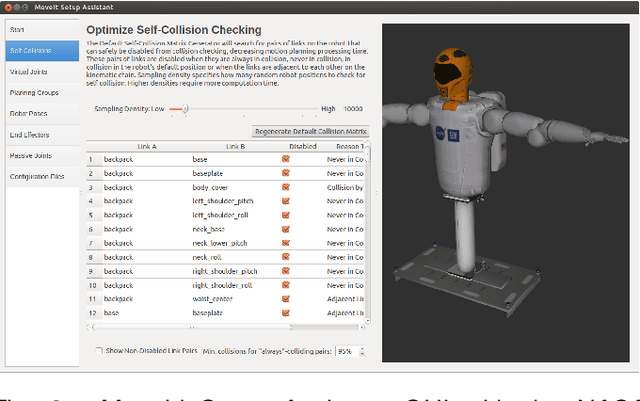Viewport: 640px width, 401px height.
Task: Open Configuration Files section
Action: 40,176
